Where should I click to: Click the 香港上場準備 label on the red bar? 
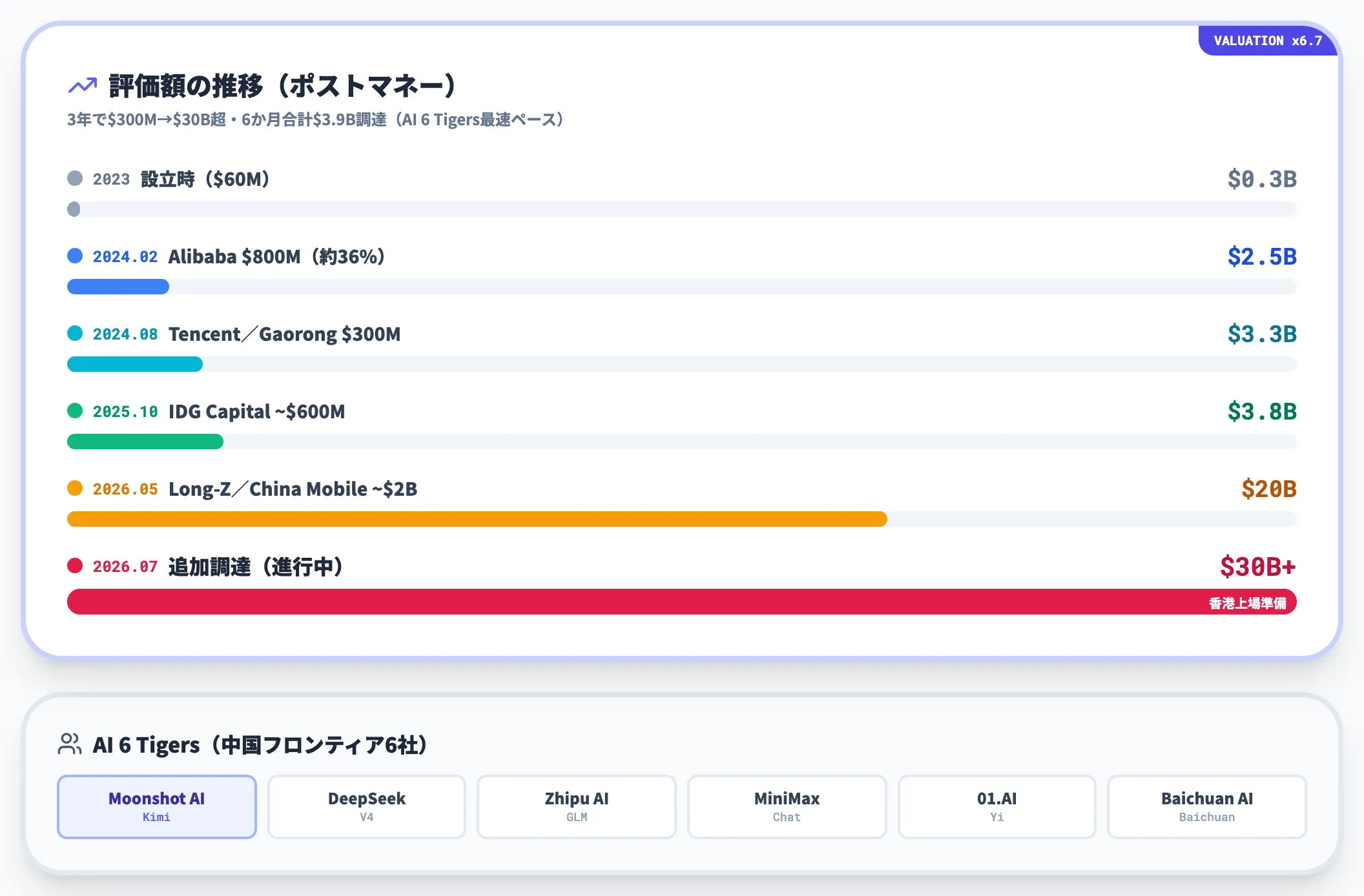[1248, 603]
